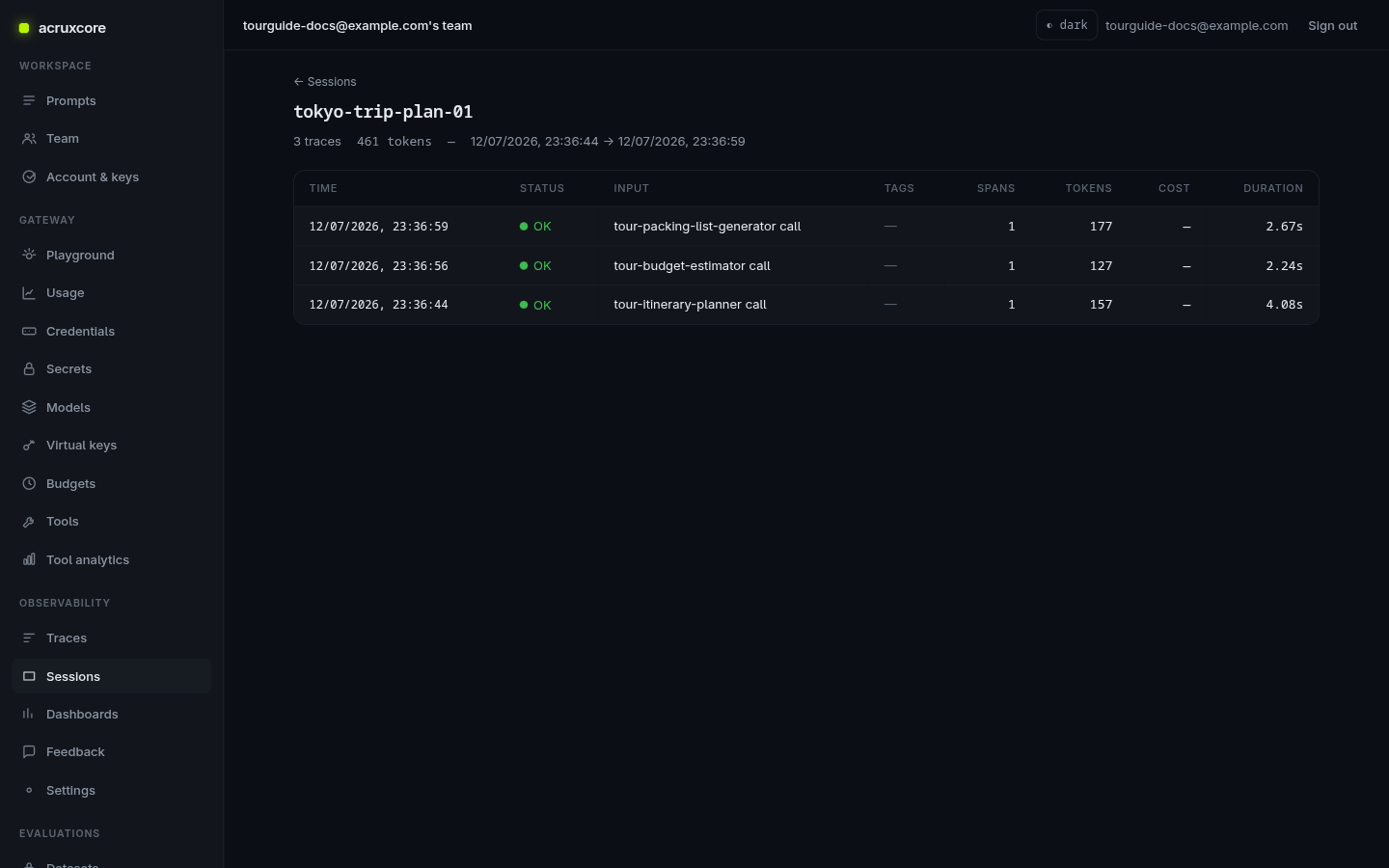Click the Traces list icon
Viewport: 1389px width, 868px height.
coord(29,638)
